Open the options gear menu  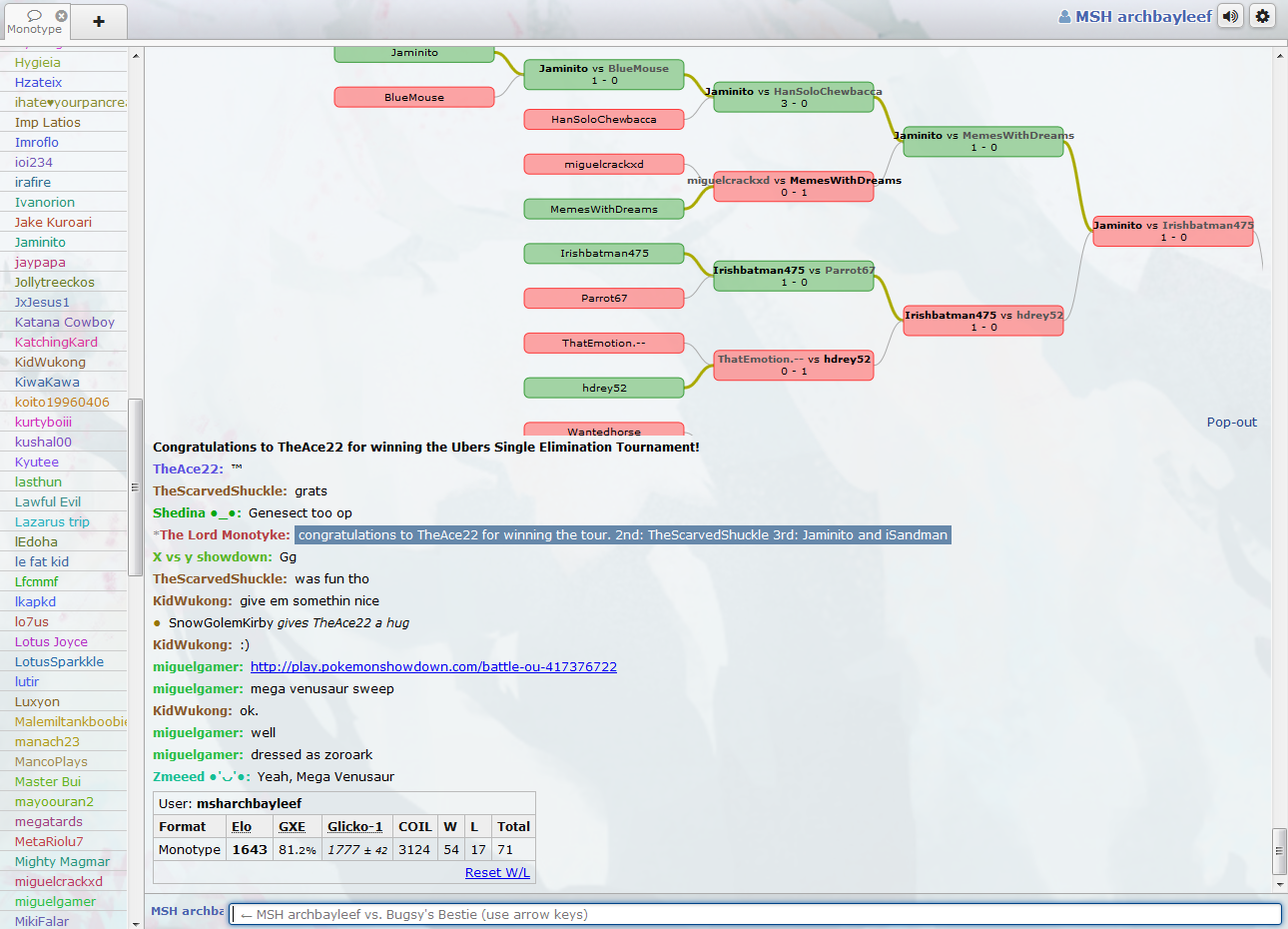(x=1263, y=16)
